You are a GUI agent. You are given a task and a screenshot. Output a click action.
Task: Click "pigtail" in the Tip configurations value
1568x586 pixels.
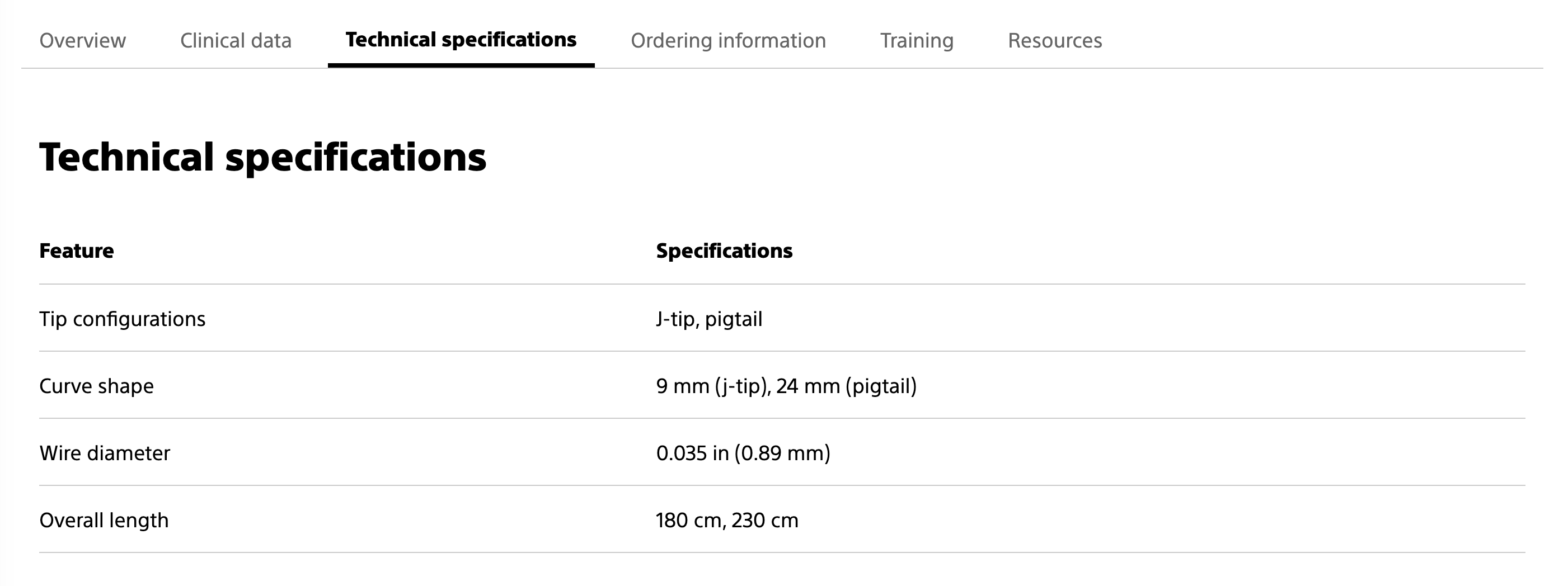(734, 319)
